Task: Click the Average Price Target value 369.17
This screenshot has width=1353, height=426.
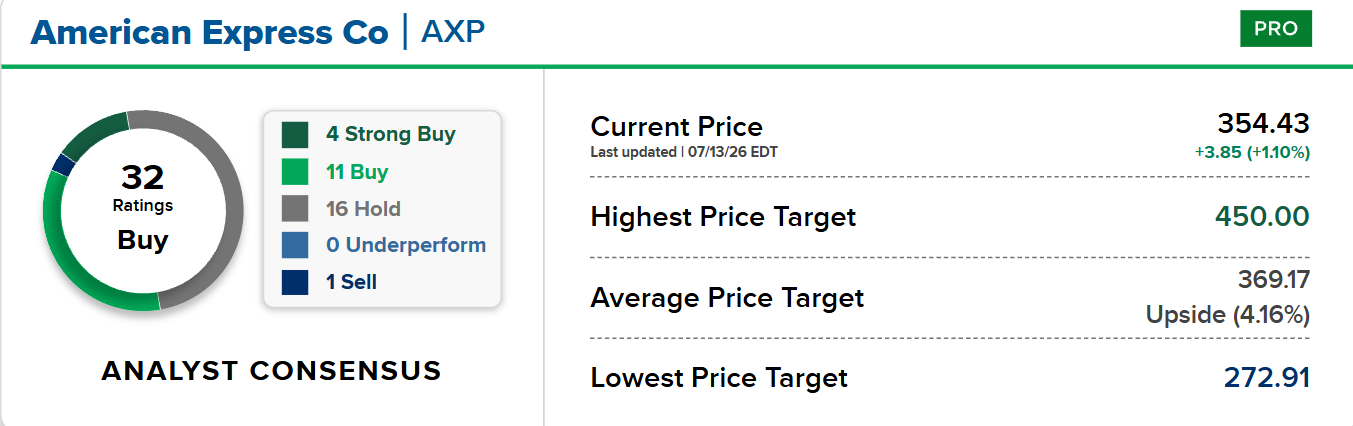Action: coord(1273,280)
